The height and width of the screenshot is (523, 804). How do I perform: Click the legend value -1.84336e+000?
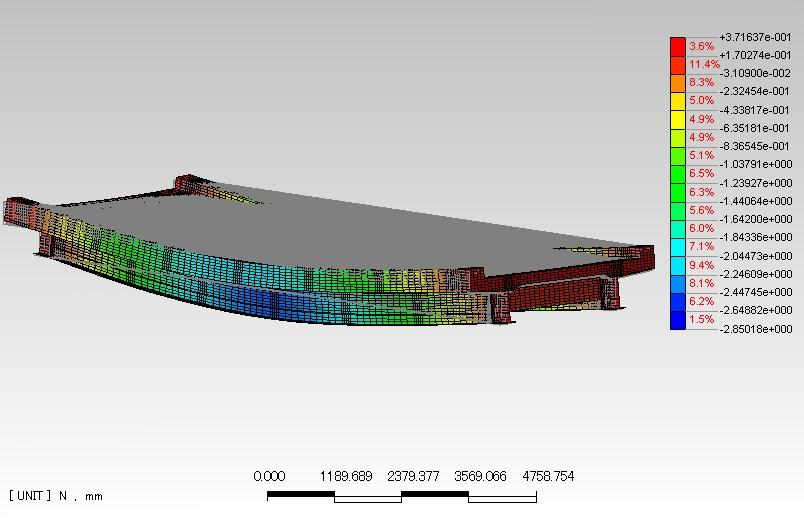point(756,237)
